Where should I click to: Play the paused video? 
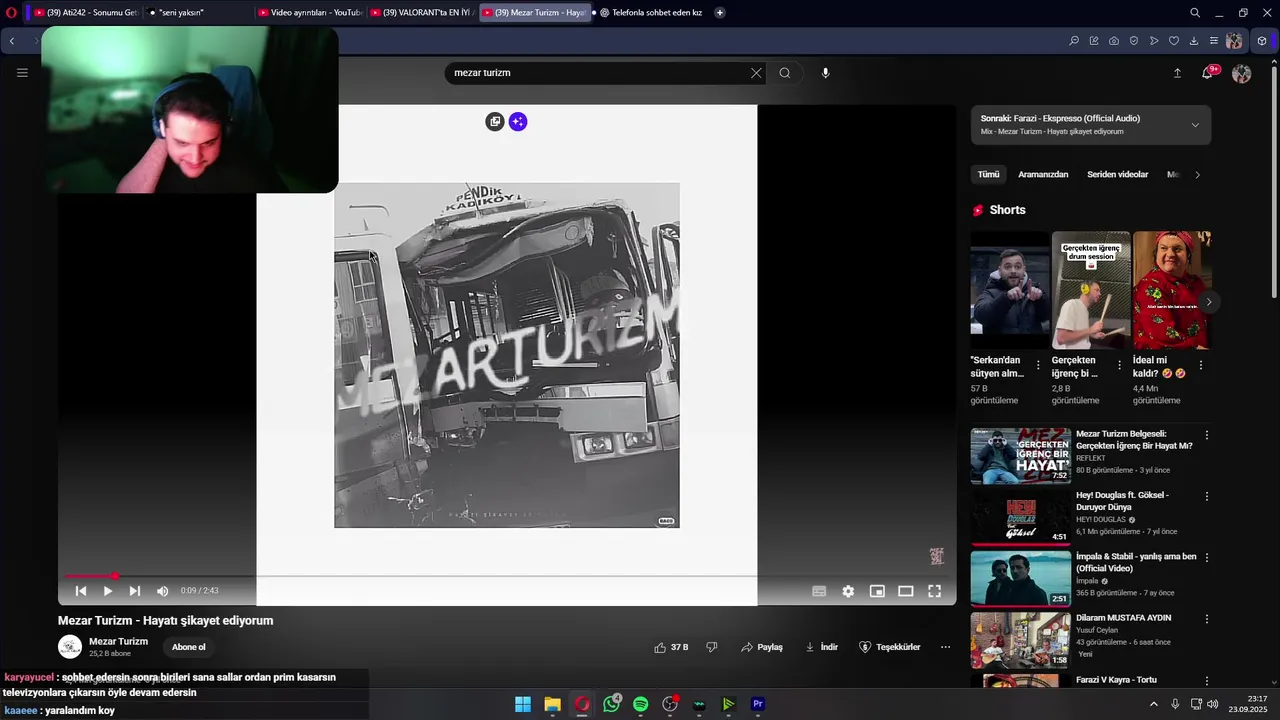[108, 591]
